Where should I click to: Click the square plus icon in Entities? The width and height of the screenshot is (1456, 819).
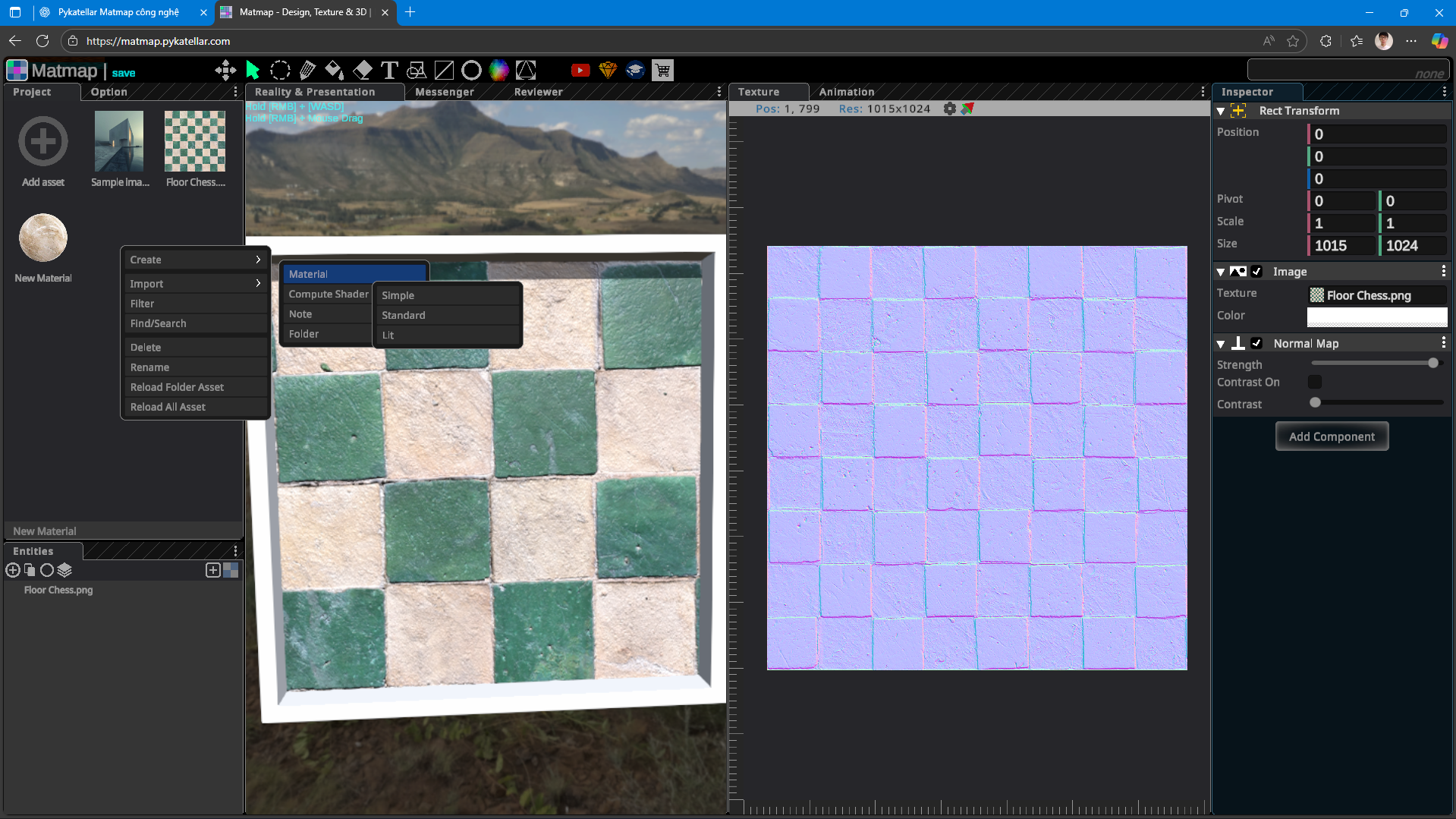point(213,570)
